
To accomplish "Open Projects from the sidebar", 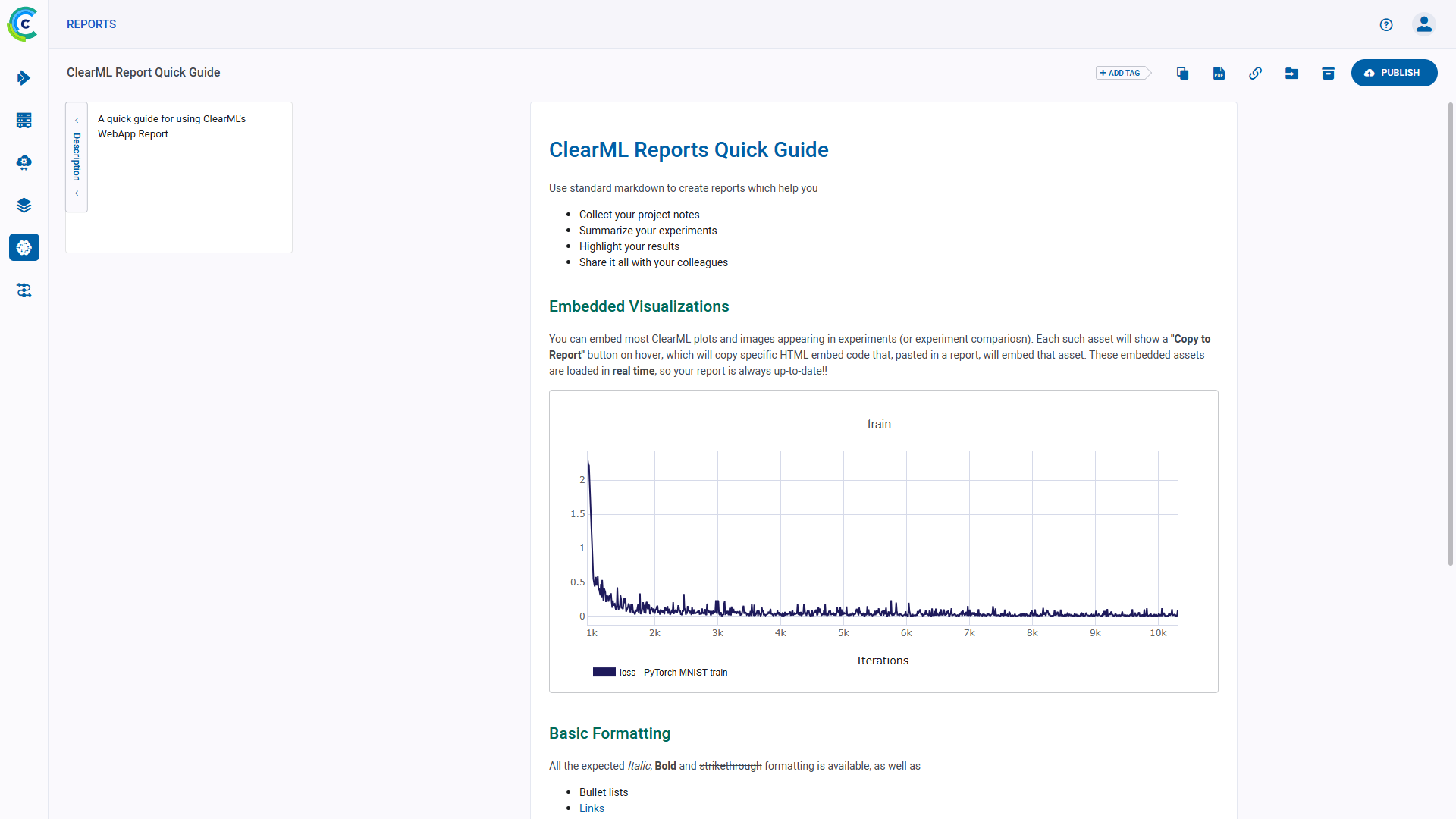I will pyautogui.click(x=24, y=77).
